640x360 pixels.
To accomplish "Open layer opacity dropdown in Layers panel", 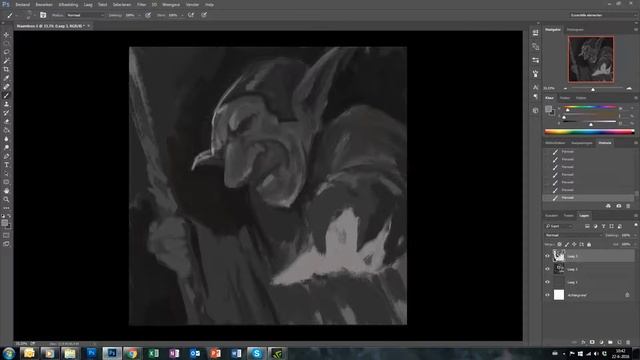I will pos(635,236).
